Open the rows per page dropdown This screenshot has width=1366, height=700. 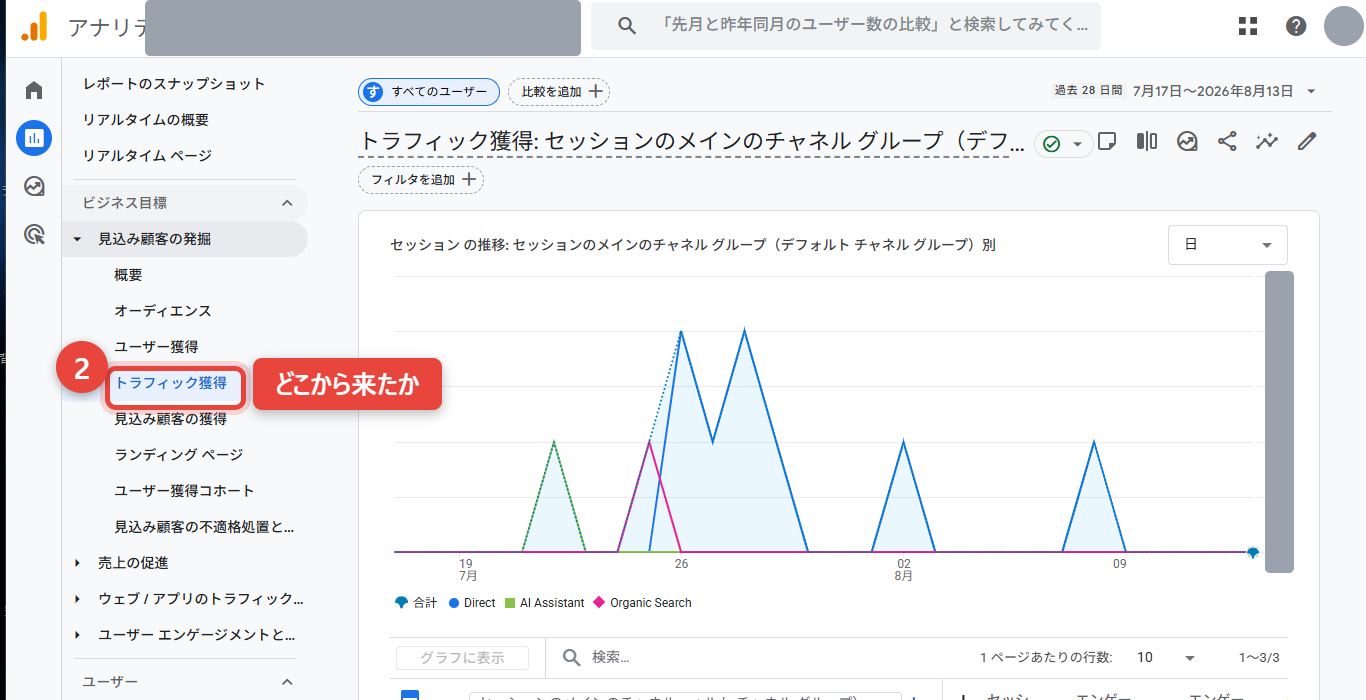(x=1166, y=657)
